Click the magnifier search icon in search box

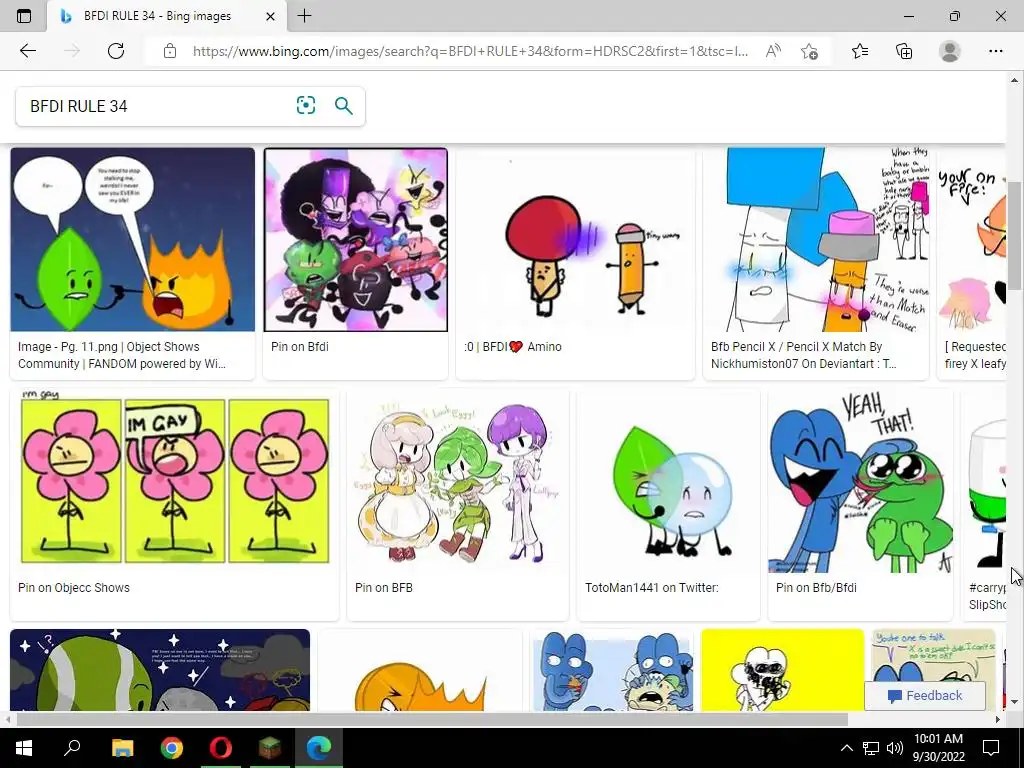coord(344,106)
